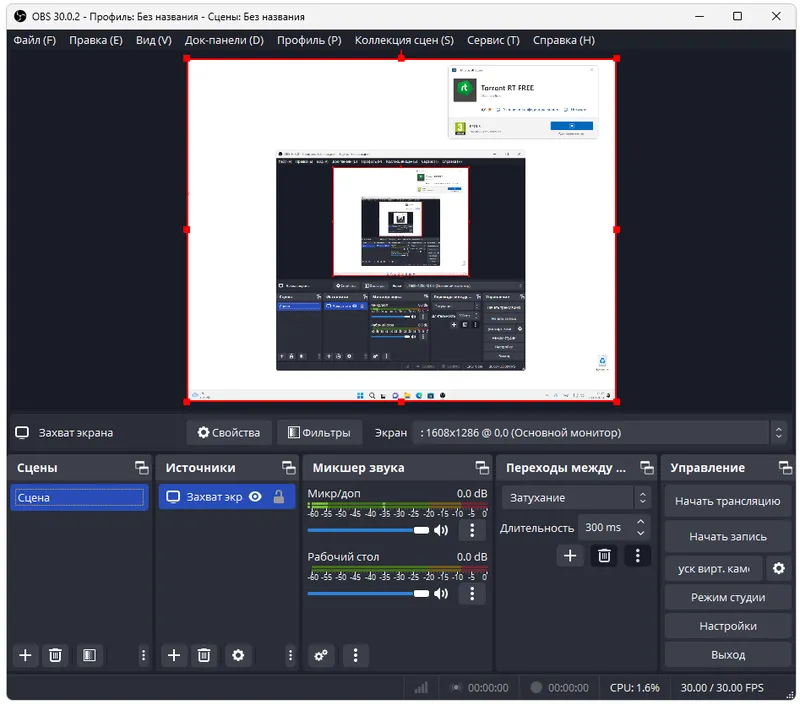Image resolution: width=800 pixels, height=705 pixels.
Task: Open the Док-панели (D) menu
Action: point(224,40)
